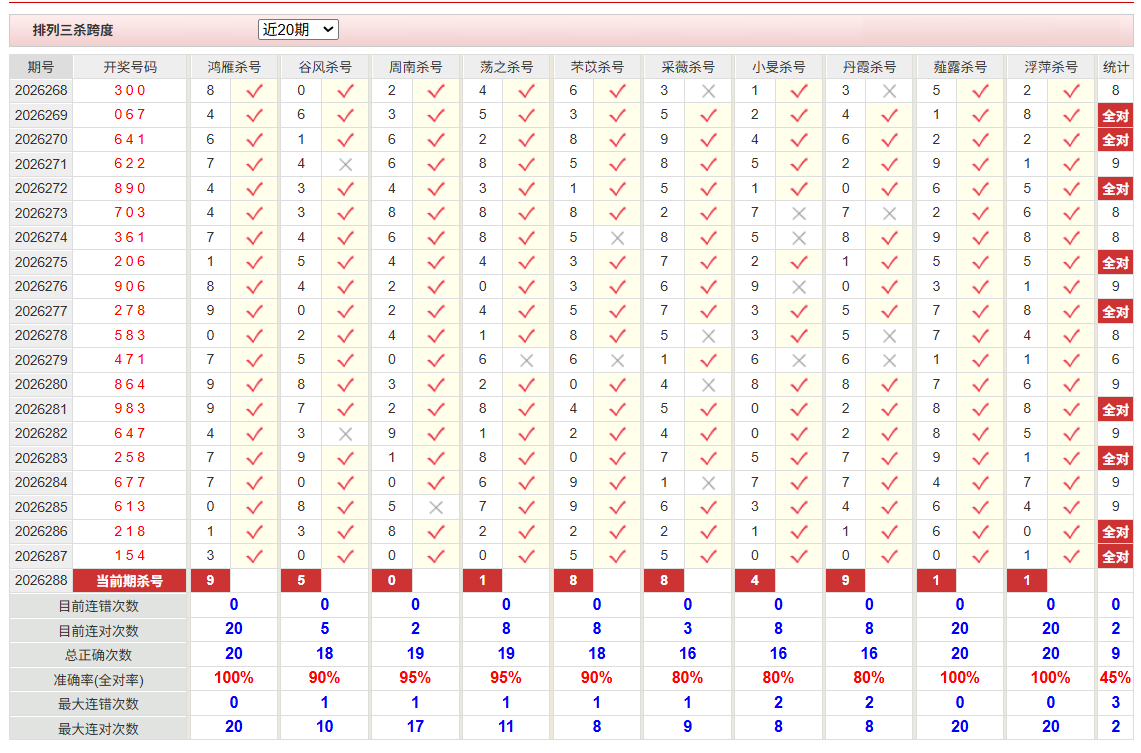
Task: Click the gray X in row 2026282 谷风杀号
Action: point(345,434)
